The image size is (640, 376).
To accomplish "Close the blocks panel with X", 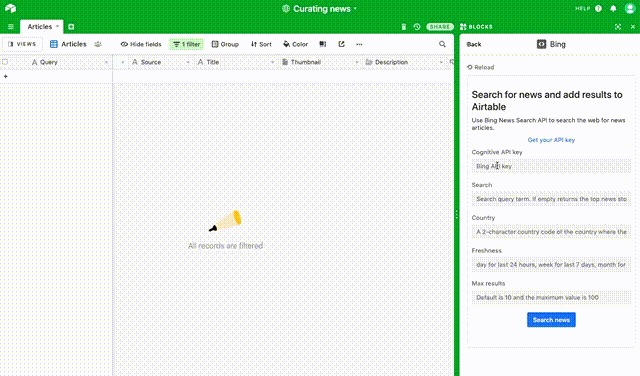I will click(633, 27).
